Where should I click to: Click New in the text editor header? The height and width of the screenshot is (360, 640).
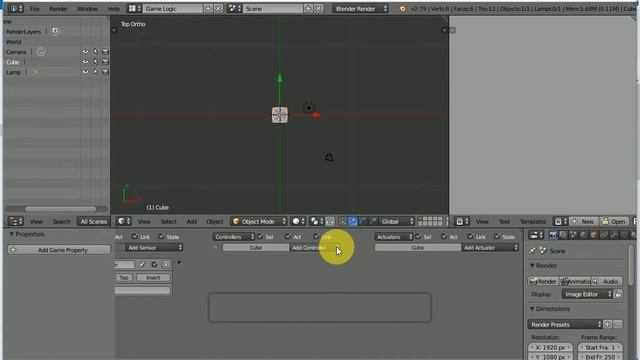[x=584, y=221]
